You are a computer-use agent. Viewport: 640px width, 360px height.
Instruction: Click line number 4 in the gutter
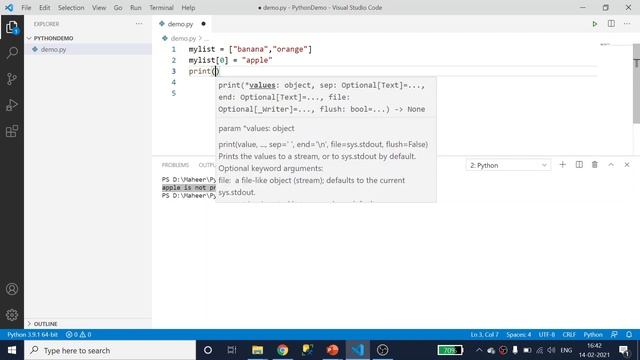pyautogui.click(x=173, y=82)
